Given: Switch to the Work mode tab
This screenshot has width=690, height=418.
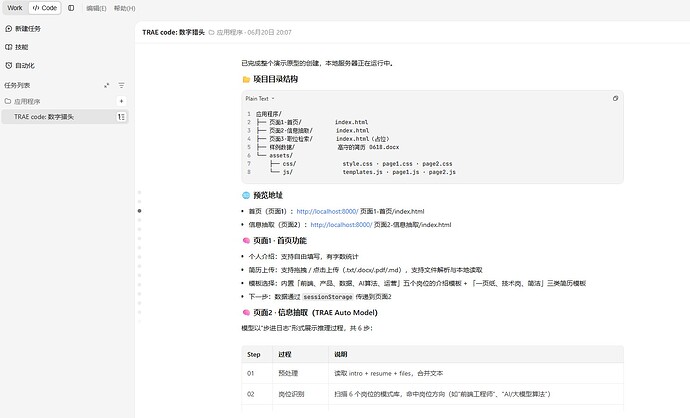Looking at the screenshot, I should [15, 8].
